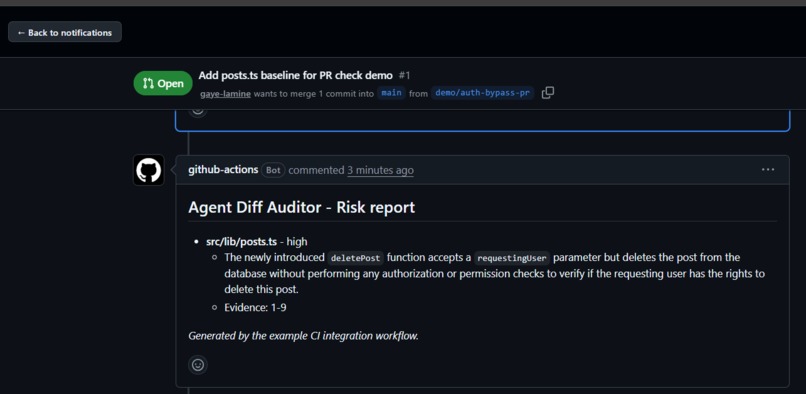Viewport: 806px width, 394px height.
Task: Click the emoji icon on the upper comment
Action: point(198,111)
